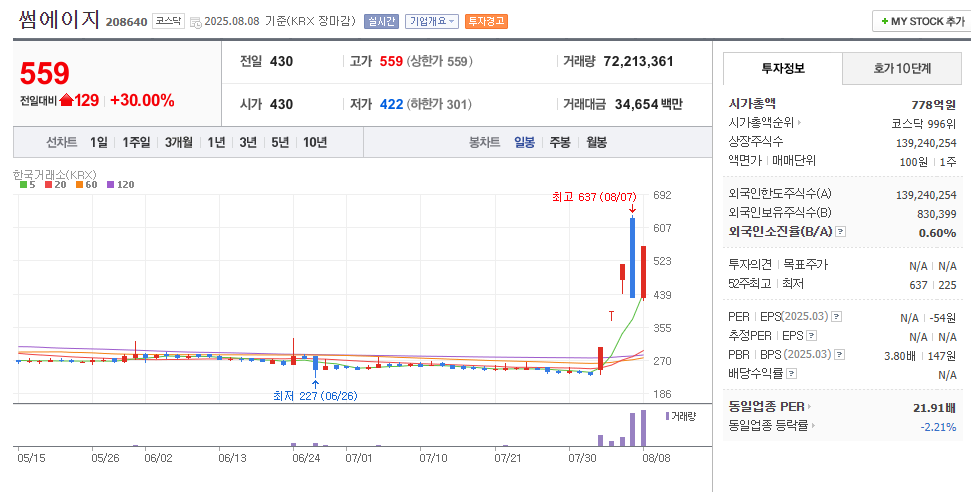Select the 3개월 line chart period
This screenshot has height=492, width=971.
coord(179,143)
